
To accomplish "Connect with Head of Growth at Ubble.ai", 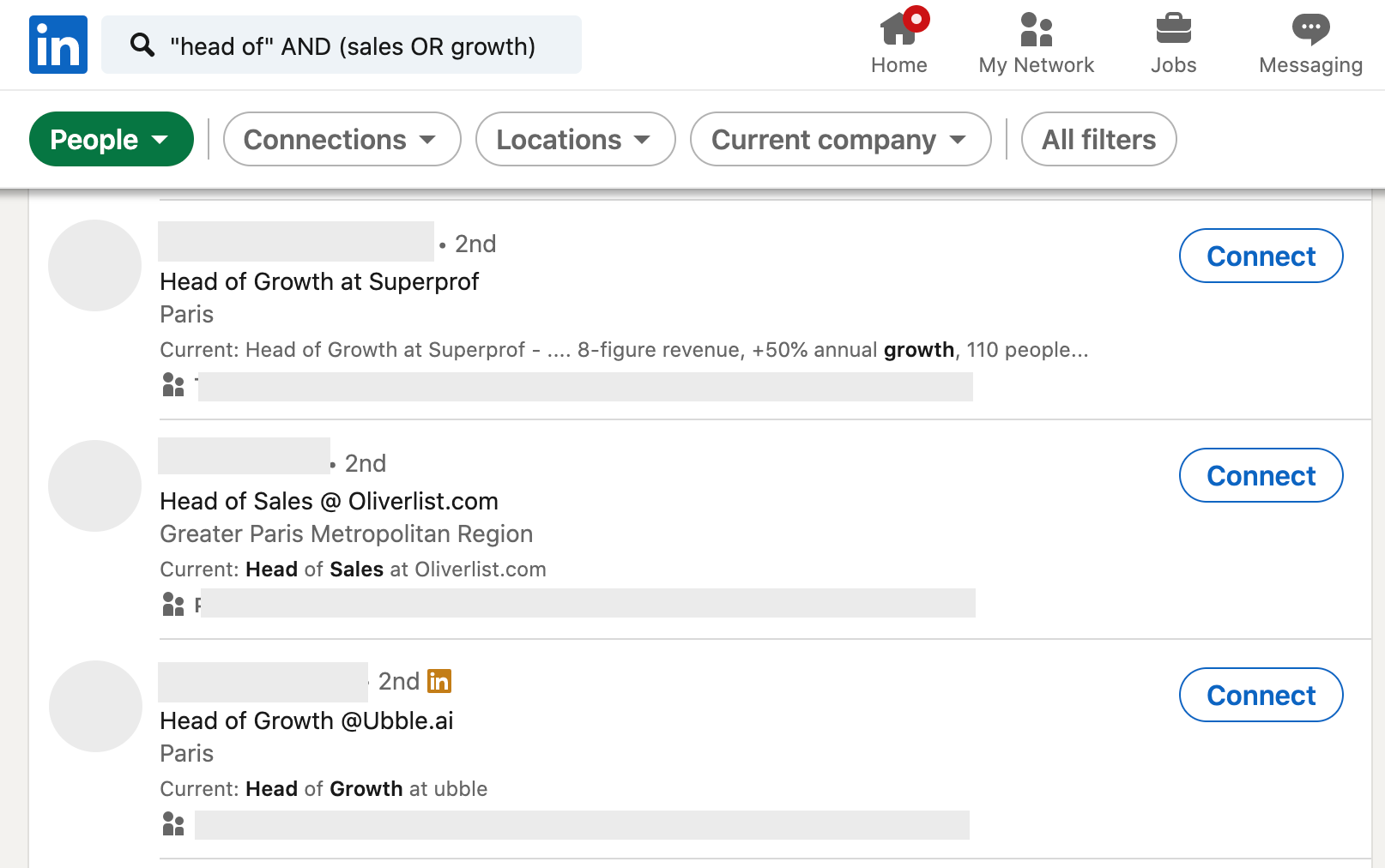I will tap(1261, 695).
